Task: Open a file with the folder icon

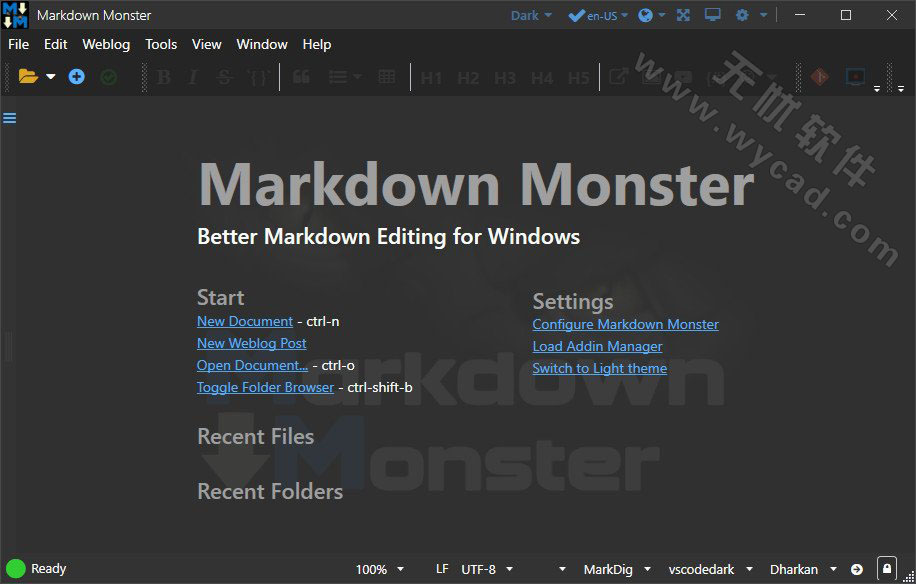Action: tap(28, 77)
